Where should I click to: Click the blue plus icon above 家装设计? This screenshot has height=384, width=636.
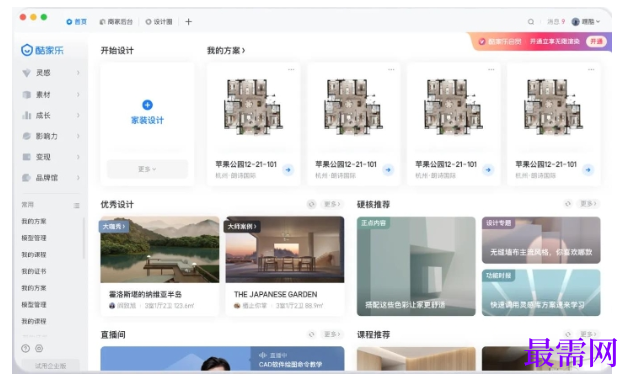[x=147, y=105]
